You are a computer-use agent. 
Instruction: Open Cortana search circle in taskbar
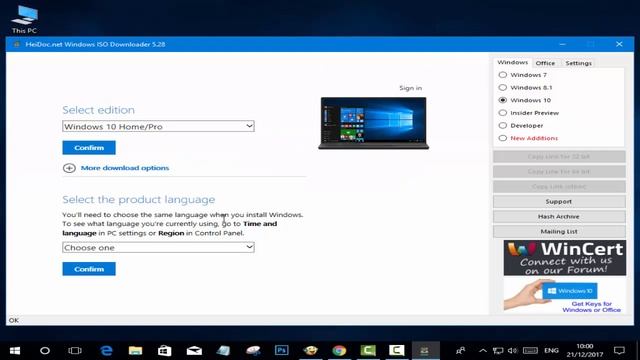coord(45,351)
